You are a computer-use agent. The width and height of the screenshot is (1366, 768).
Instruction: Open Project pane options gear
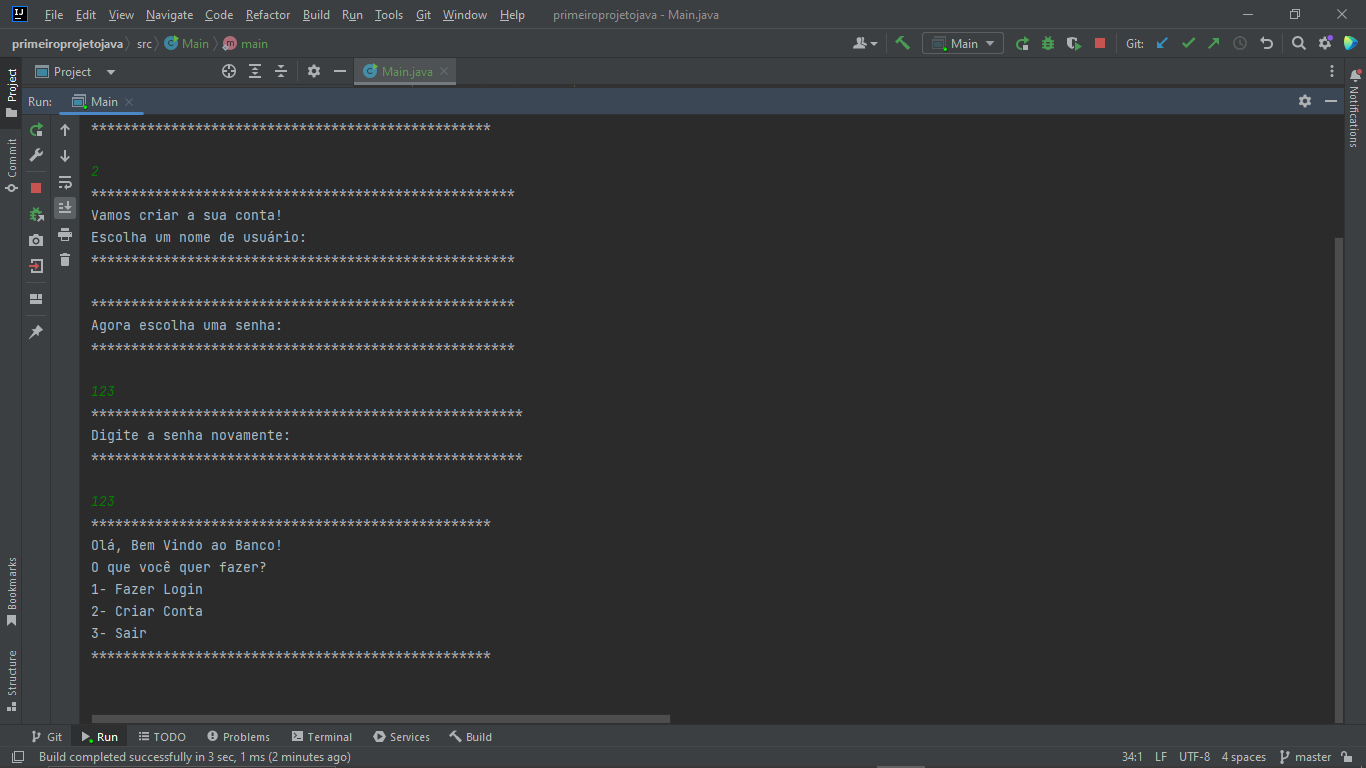tap(314, 71)
